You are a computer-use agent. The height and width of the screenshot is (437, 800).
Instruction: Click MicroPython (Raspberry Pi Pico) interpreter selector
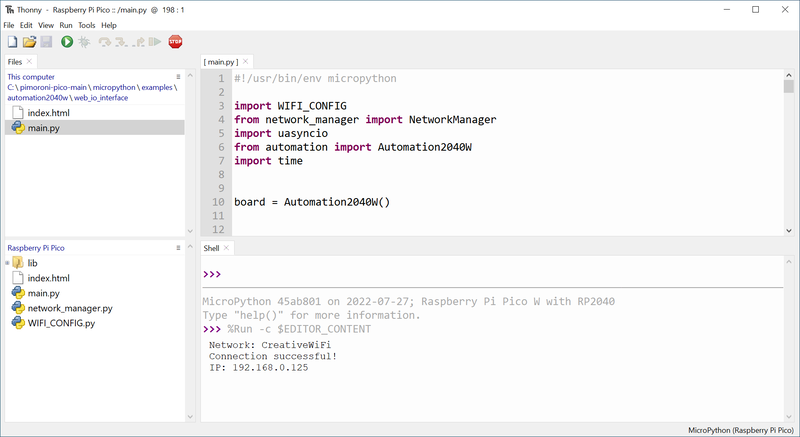740,429
